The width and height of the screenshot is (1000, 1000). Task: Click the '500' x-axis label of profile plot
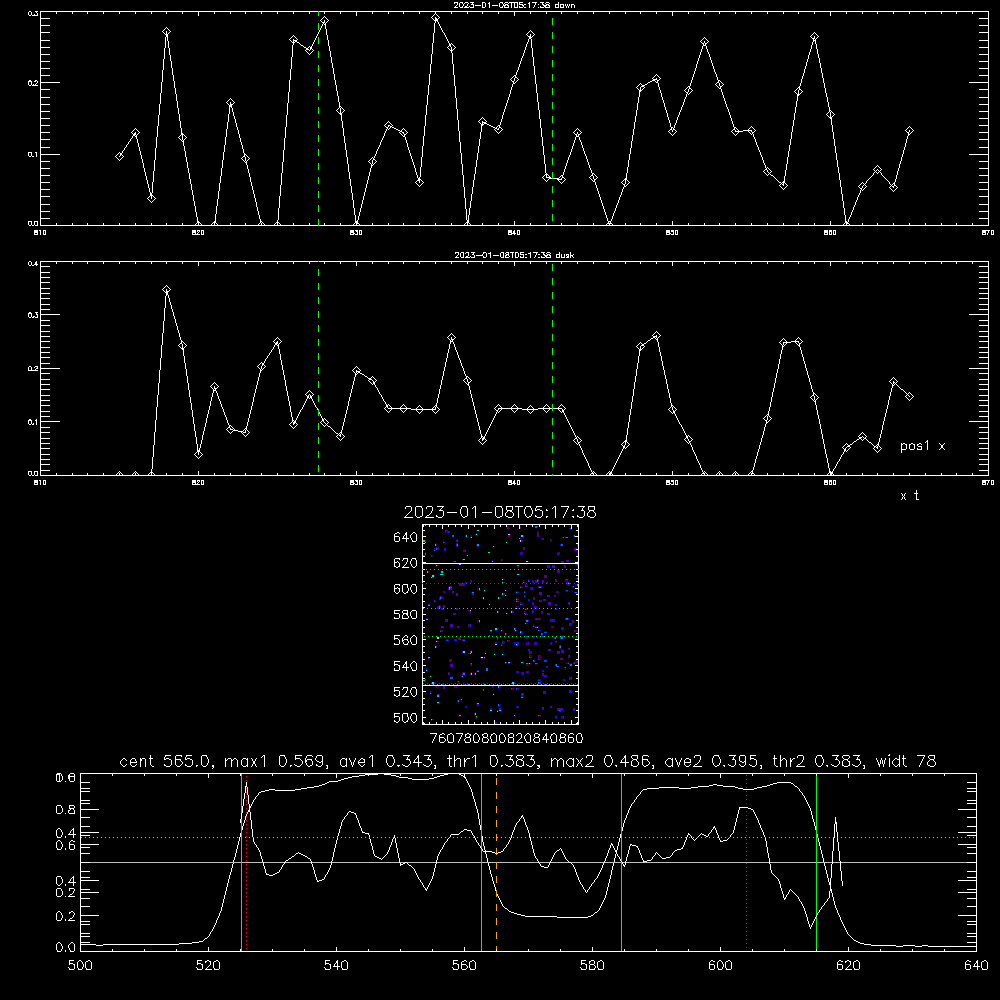80,966
